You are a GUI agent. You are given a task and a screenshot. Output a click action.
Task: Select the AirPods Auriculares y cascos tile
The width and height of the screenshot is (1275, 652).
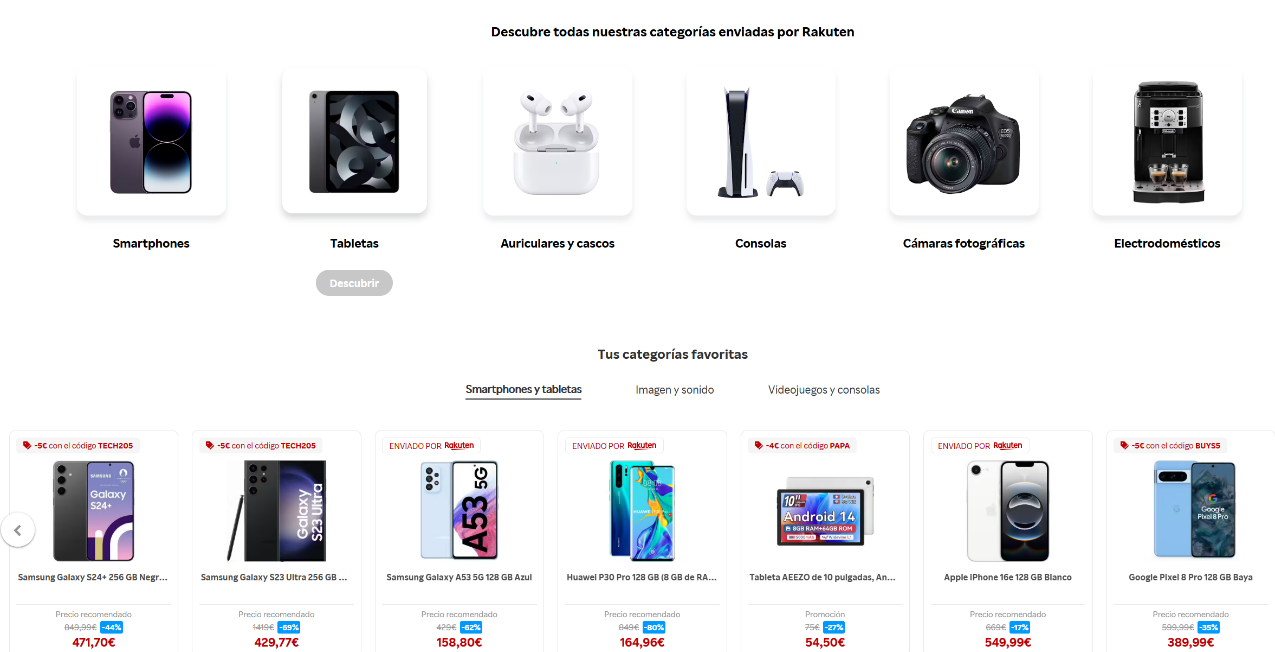click(557, 142)
